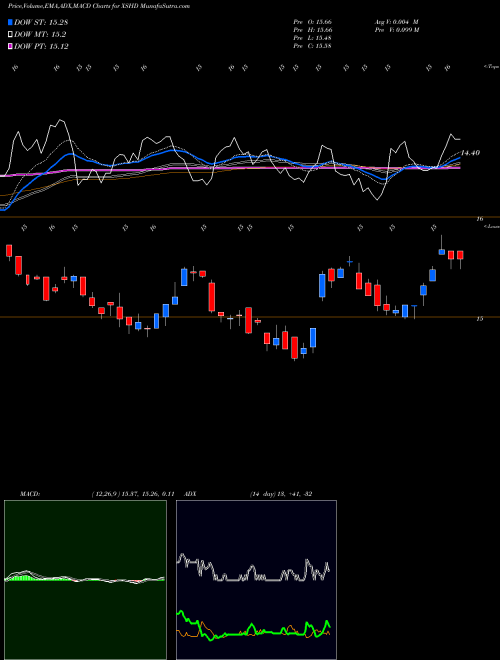This screenshot has height=660, width=500.
Task: Click the 'Pre V: 0.099 M' volume text
Action: pos(396,30)
